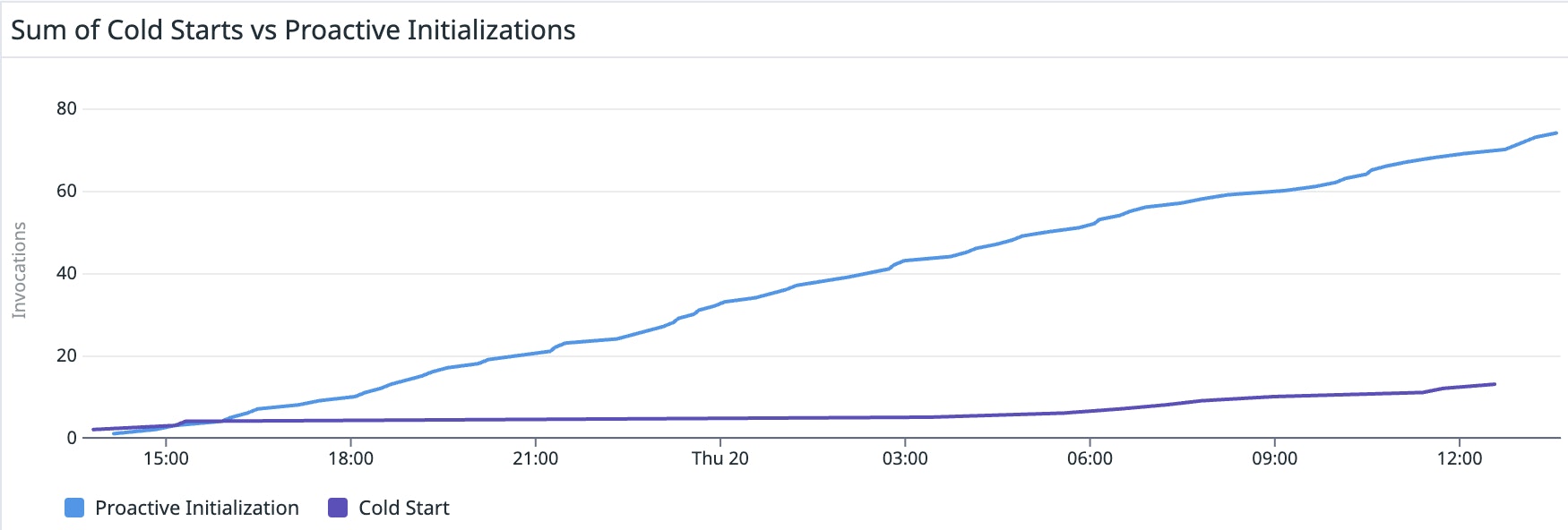The height and width of the screenshot is (530, 1568).
Task: Select the 03:00 time axis label
Action: click(x=905, y=458)
